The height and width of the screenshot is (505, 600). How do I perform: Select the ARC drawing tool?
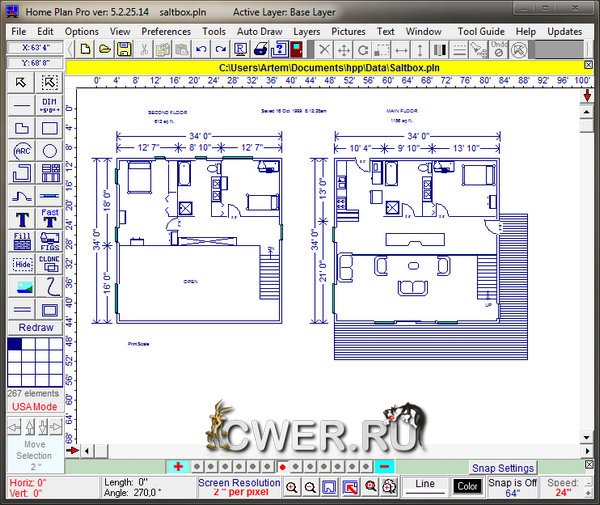click(22, 150)
